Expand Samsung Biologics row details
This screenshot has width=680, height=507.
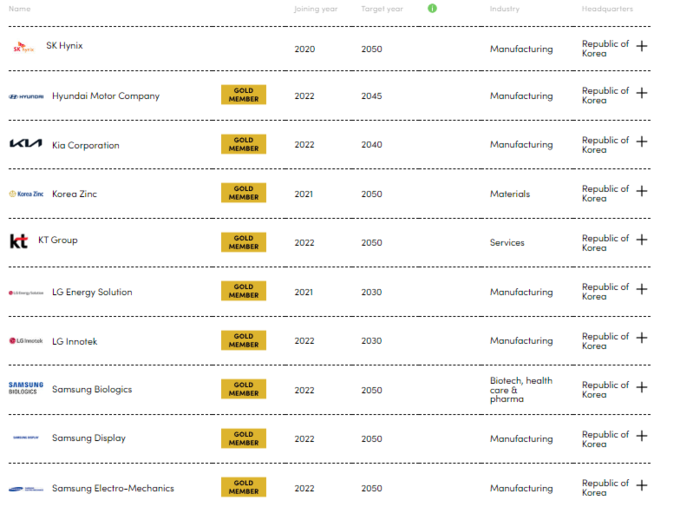pos(642,387)
